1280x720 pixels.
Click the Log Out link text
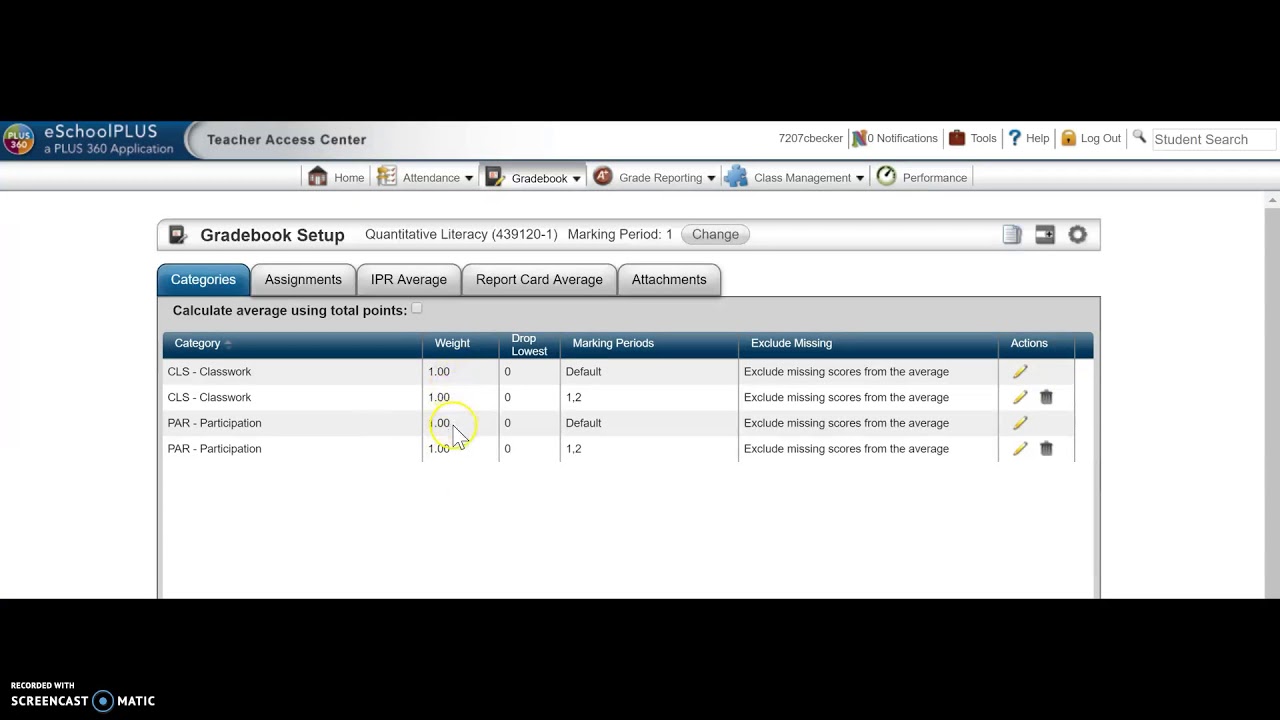click(1101, 138)
